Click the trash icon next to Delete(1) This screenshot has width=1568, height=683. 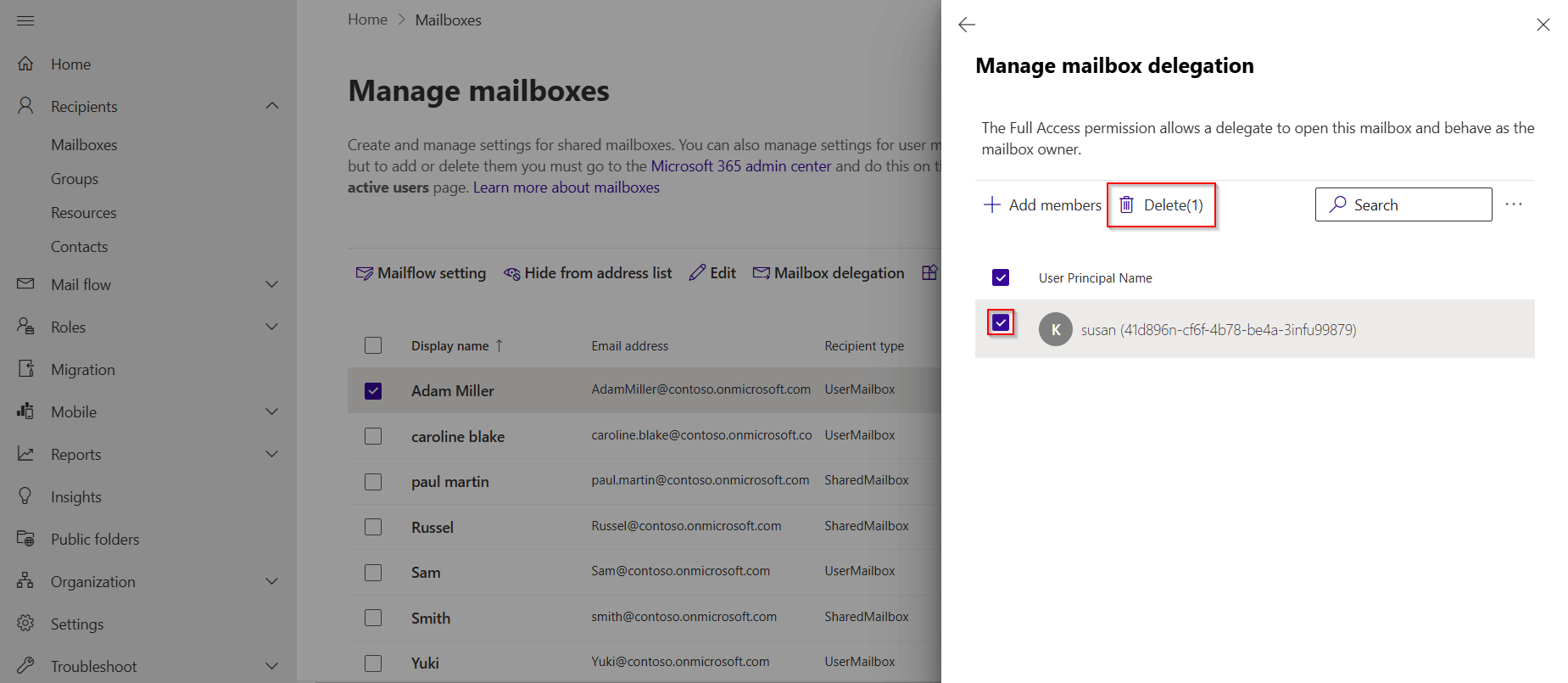[x=1126, y=204]
